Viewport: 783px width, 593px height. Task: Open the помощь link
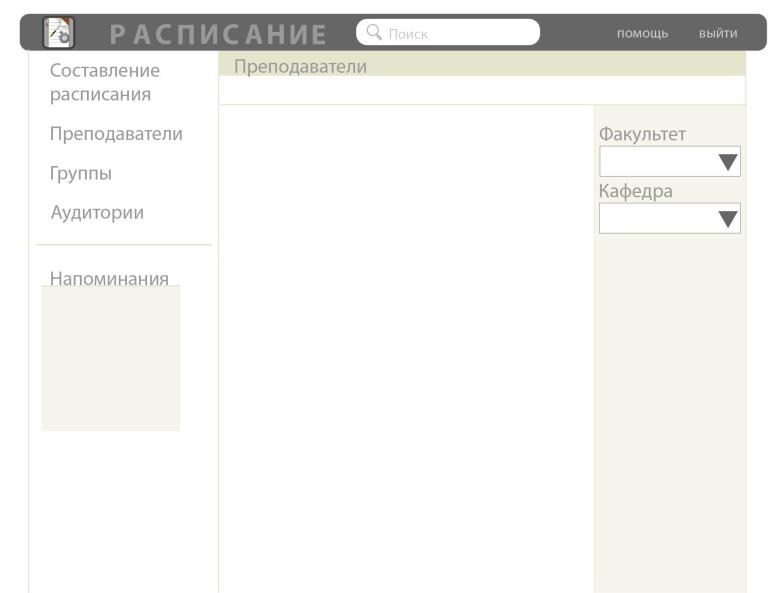tap(642, 33)
